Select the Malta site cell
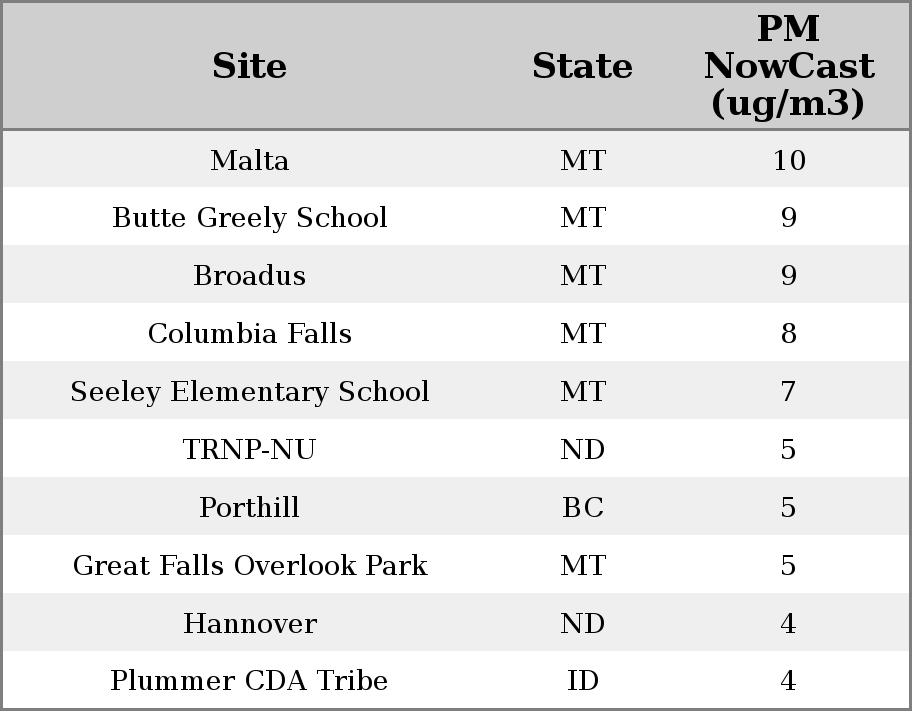Image resolution: width=912 pixels, height=711 pixels. pyautogui.click(x=250, y=161)
